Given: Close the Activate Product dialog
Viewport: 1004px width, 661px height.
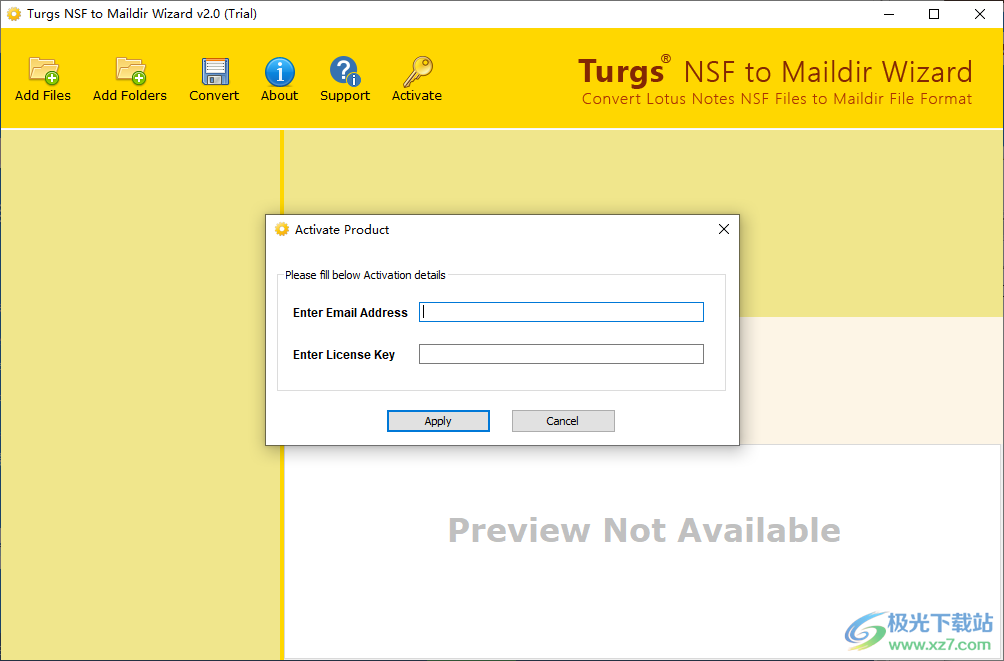Looking at the screenshot, I should (x=724, y=229).
